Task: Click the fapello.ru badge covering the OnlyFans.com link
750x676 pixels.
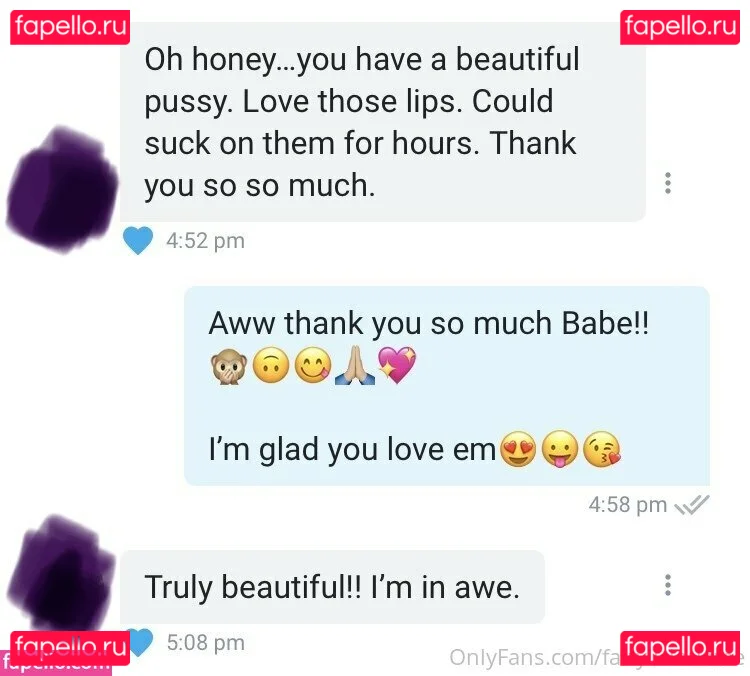Action: click(680, 648)
